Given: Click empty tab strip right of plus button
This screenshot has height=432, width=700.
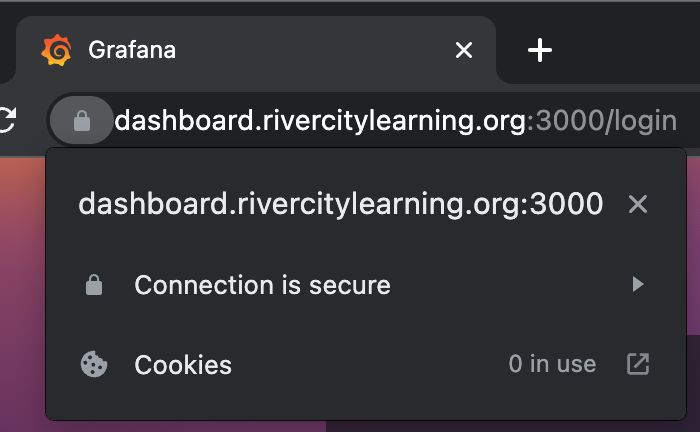Looking at the screenshot, I should point(630,50).
